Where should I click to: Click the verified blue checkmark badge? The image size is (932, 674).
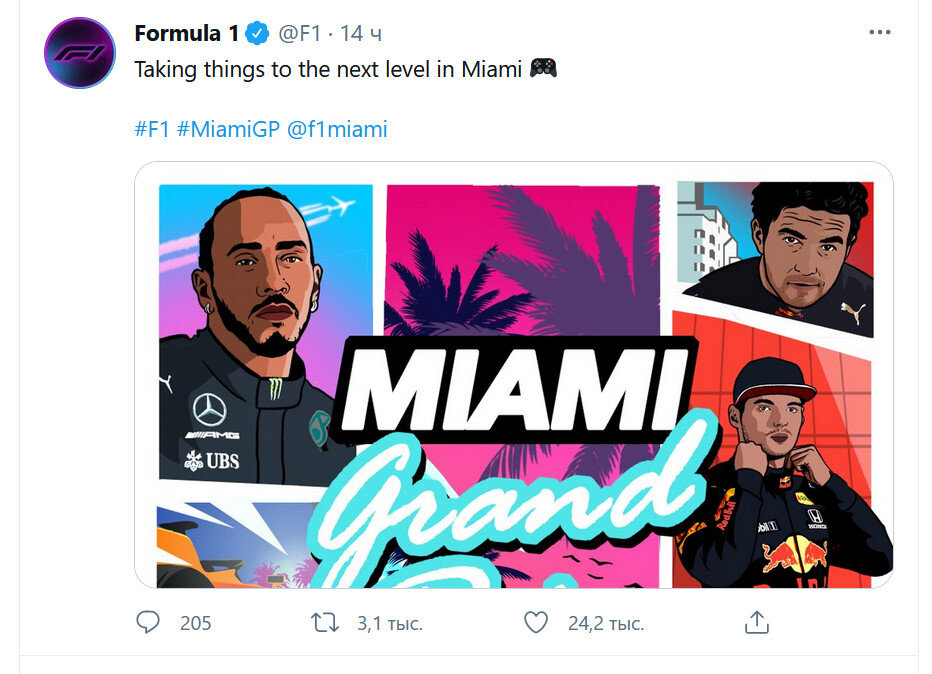[257, 31]
